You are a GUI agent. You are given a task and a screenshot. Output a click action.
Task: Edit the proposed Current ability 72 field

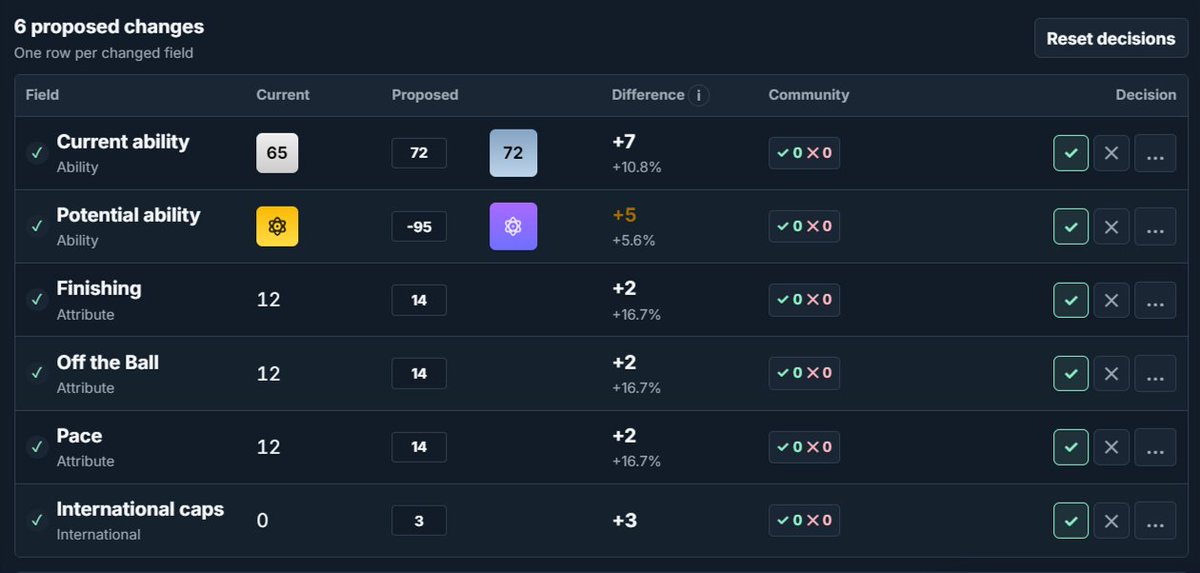tap(419, 153)
